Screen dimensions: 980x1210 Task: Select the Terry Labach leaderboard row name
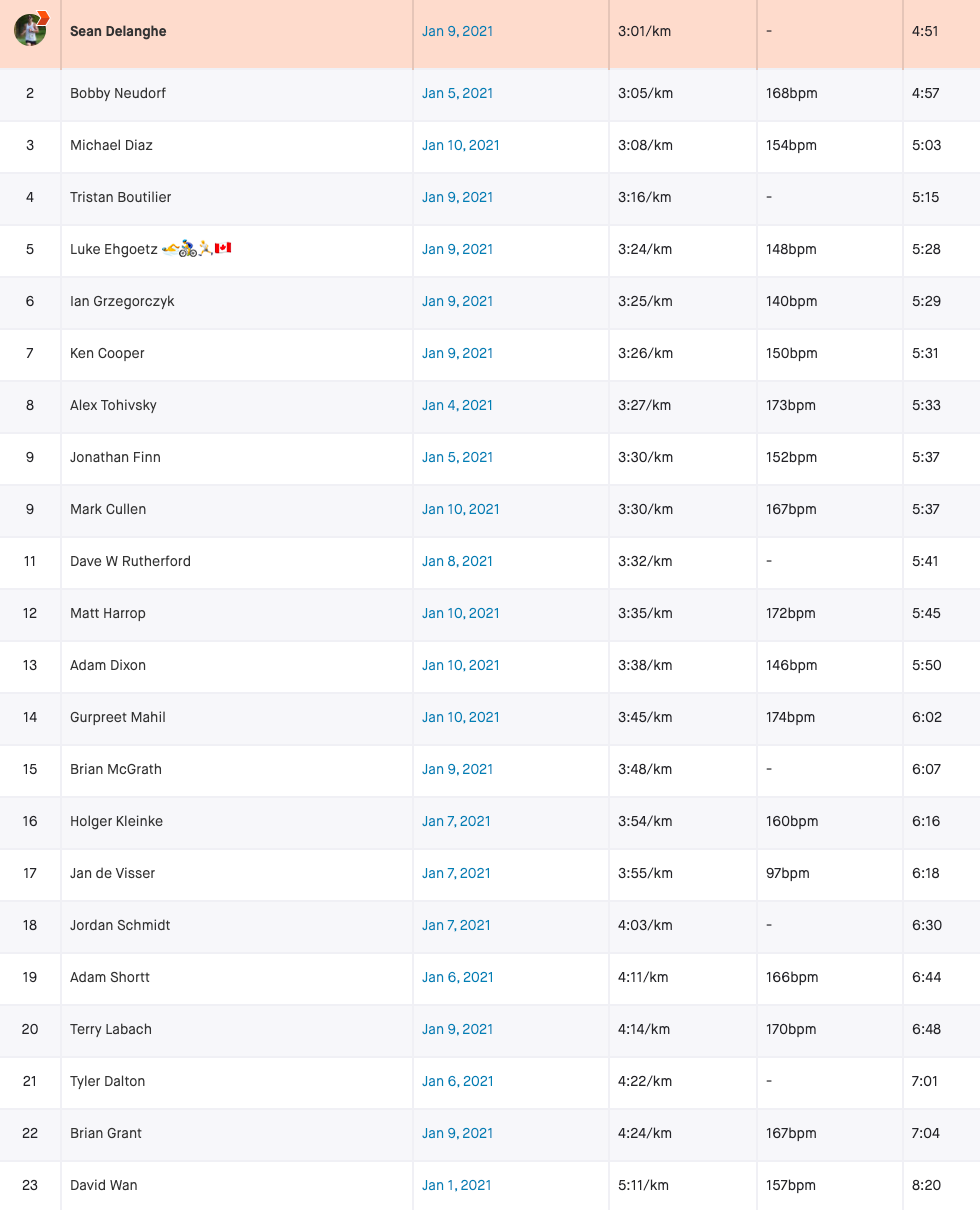[111, 1029]
